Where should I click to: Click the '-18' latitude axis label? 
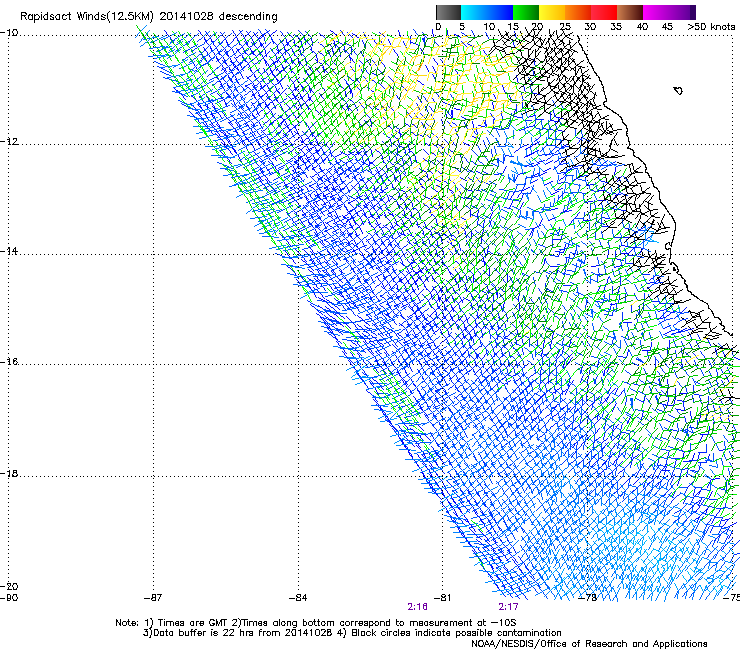tap(9, 473)
